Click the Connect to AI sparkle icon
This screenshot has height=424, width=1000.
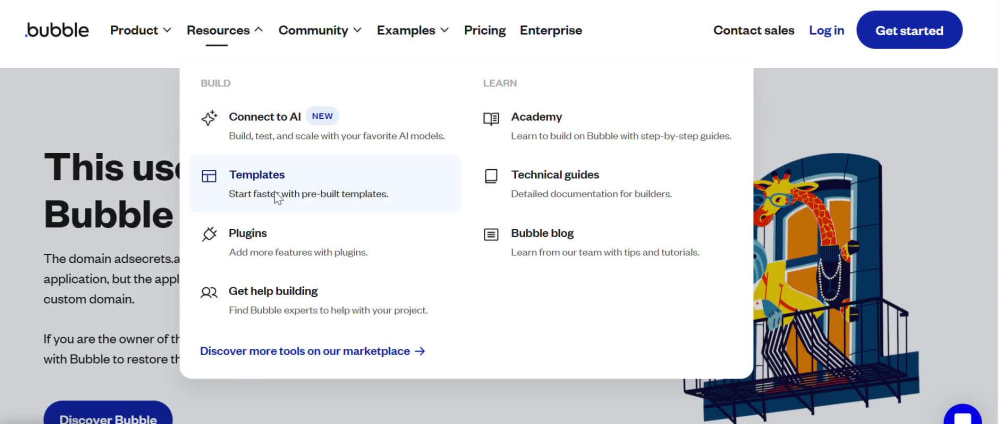(209, 118)
